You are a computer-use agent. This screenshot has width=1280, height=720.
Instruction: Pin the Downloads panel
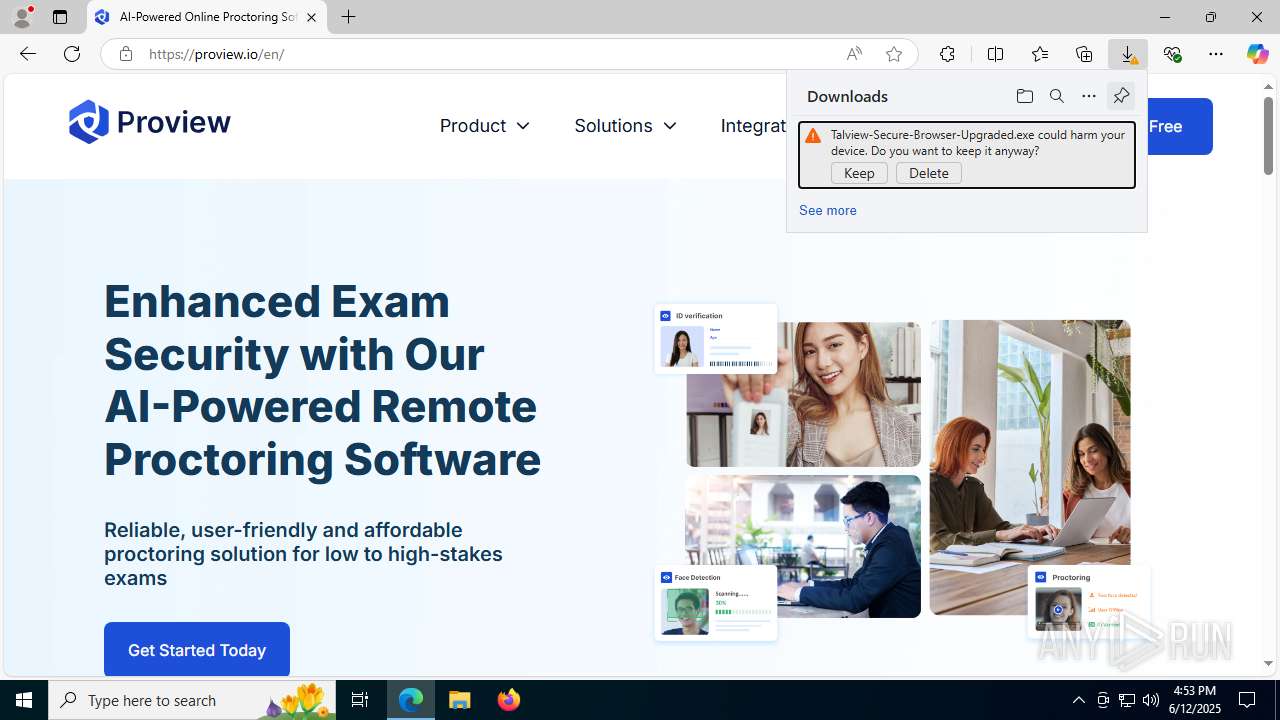click(x=1121, y=96)
